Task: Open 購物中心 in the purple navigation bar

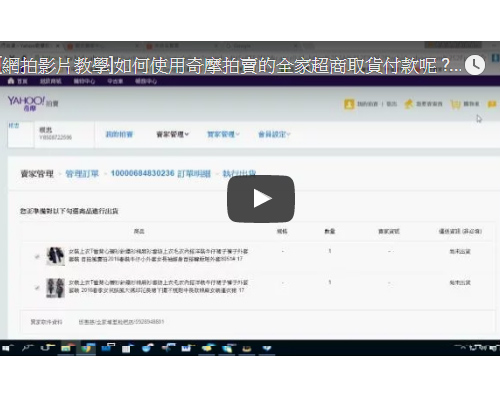Action: (84, 81)
